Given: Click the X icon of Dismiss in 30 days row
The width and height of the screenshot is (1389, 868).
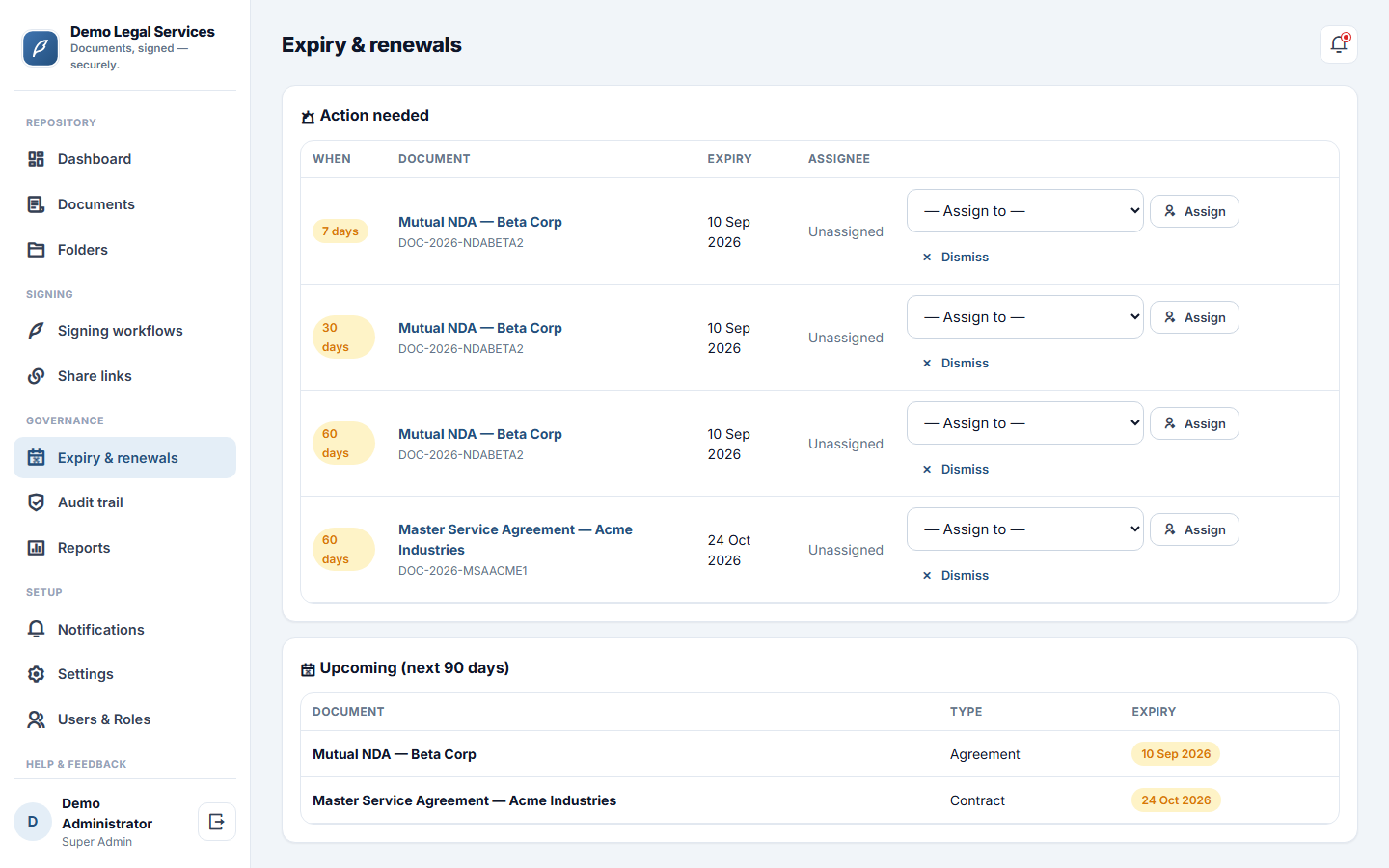Looking at the screenshot, I should tap(927, 364).
